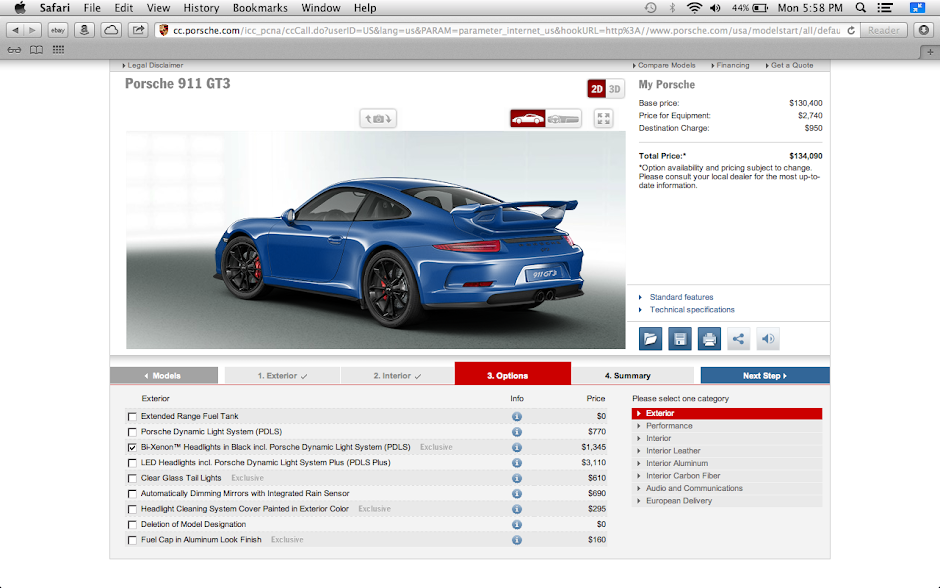Switch to 3D view mode
Viewport: 940px width, 588px height.
[615, 89]
